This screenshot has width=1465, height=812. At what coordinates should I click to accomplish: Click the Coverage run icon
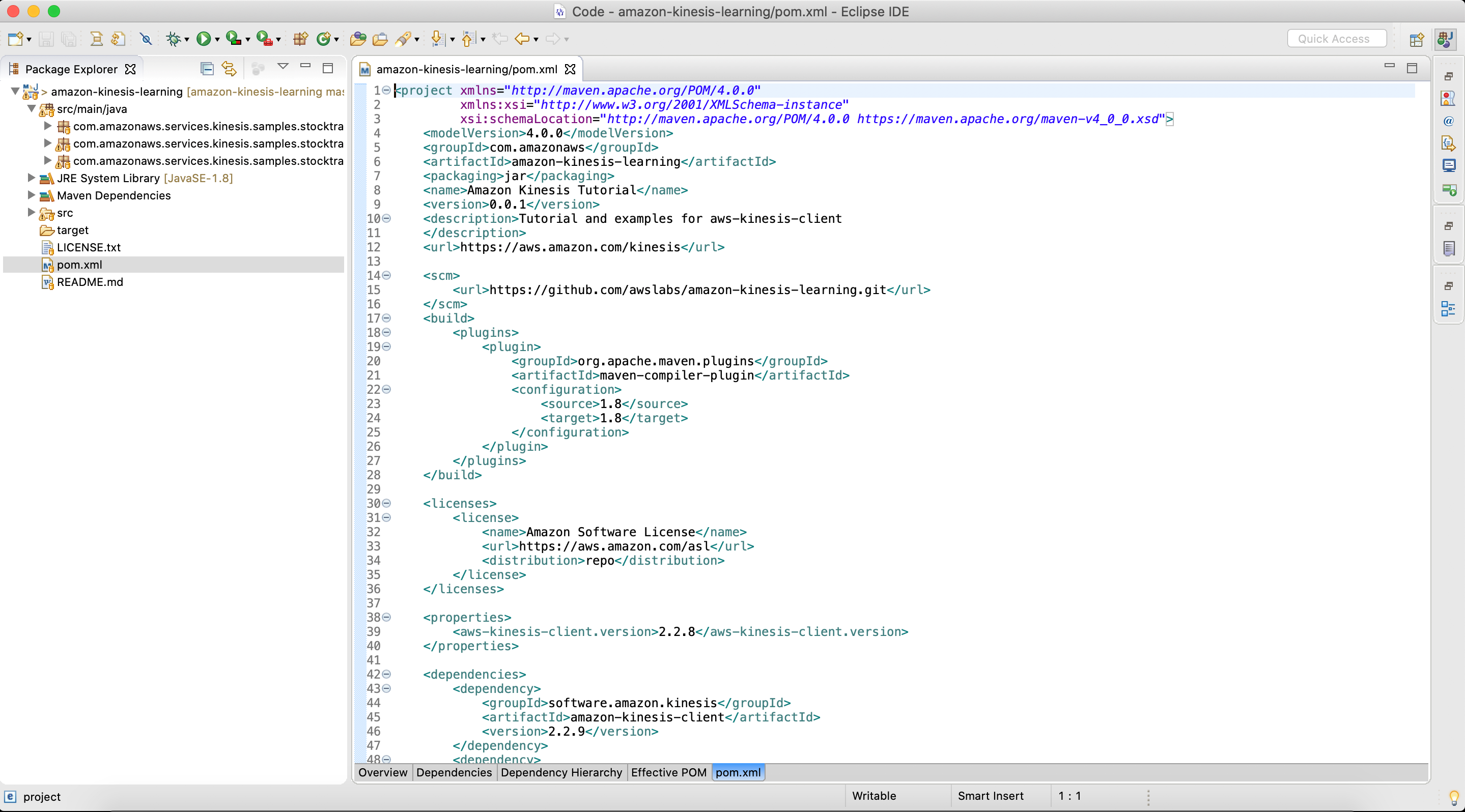pyautogui.click(x=233, y=39)
